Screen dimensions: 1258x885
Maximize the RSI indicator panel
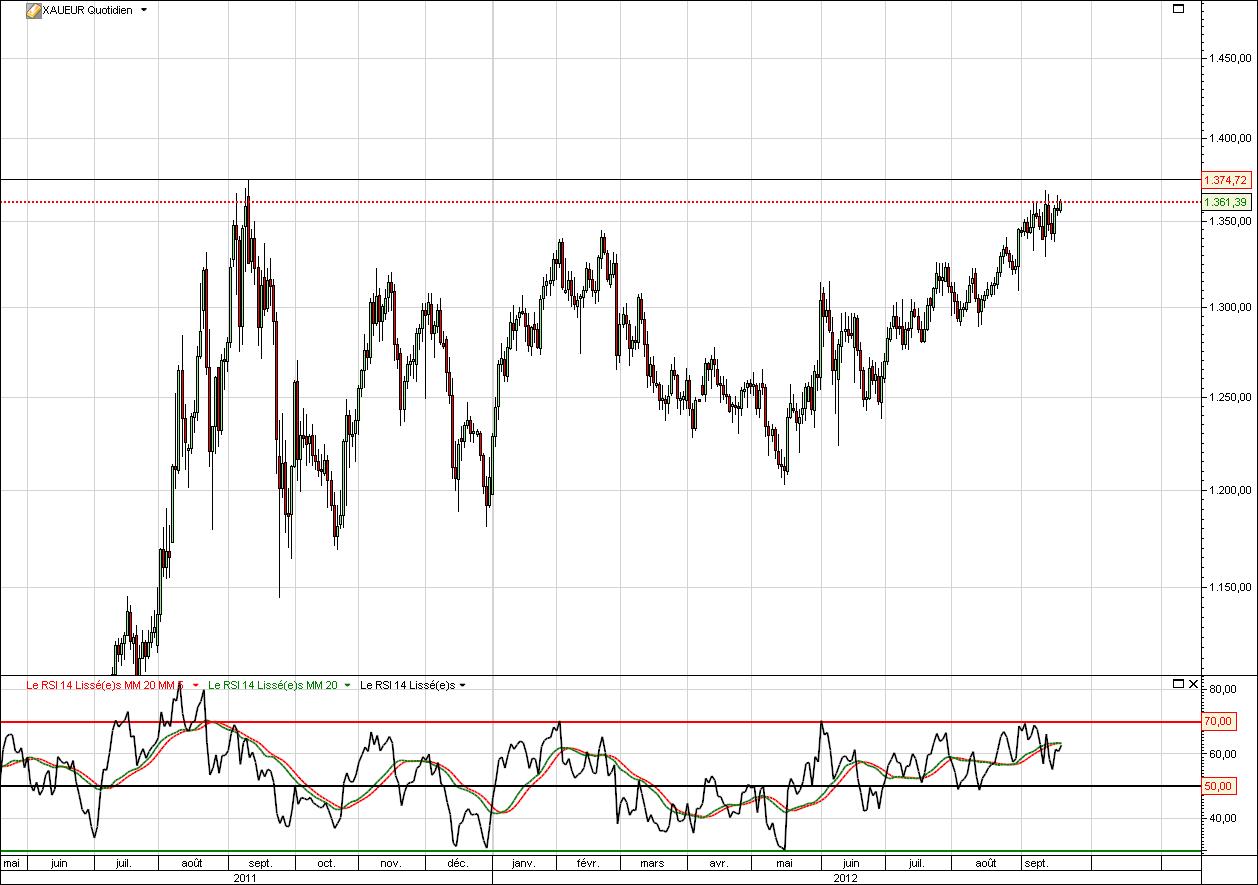pos(1178,684)
